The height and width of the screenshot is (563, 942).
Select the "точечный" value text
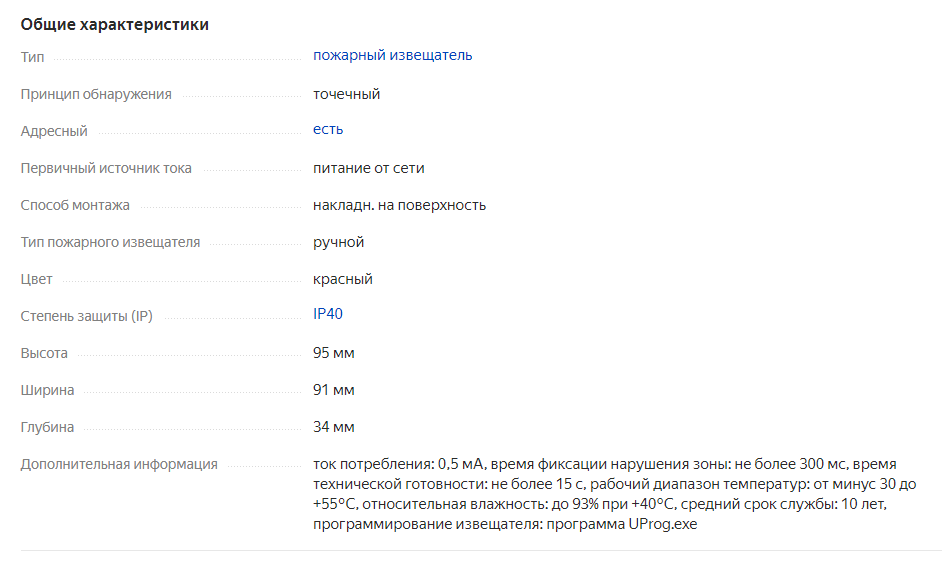[346, 95]
